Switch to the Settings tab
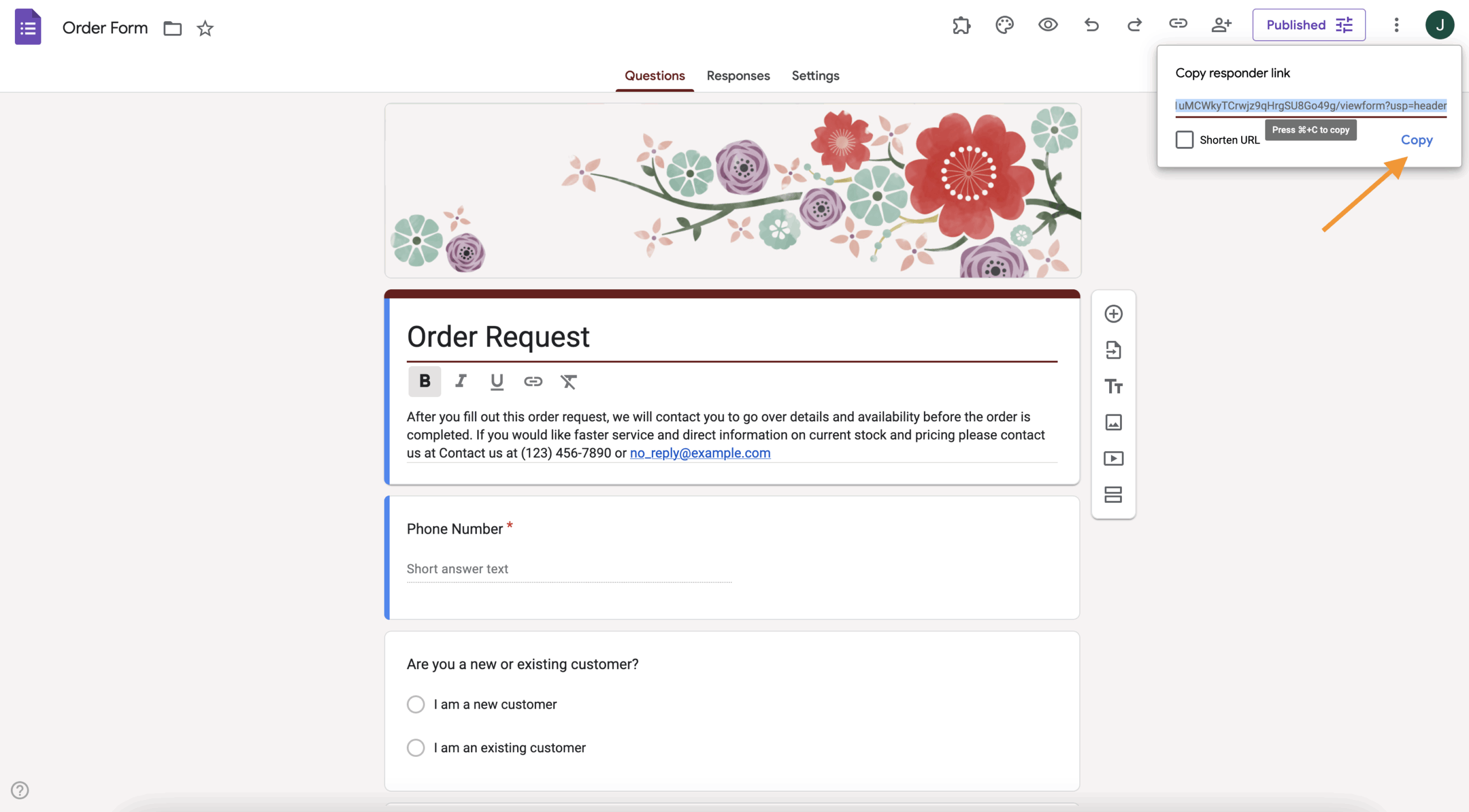 [815, 76]
